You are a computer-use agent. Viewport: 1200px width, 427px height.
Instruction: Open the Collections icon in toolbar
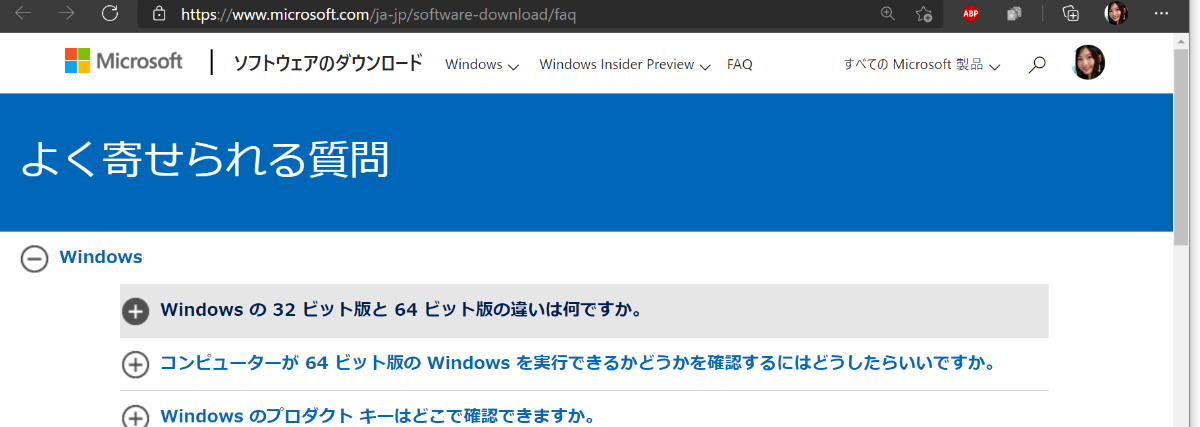click(x=1071, y=14)
